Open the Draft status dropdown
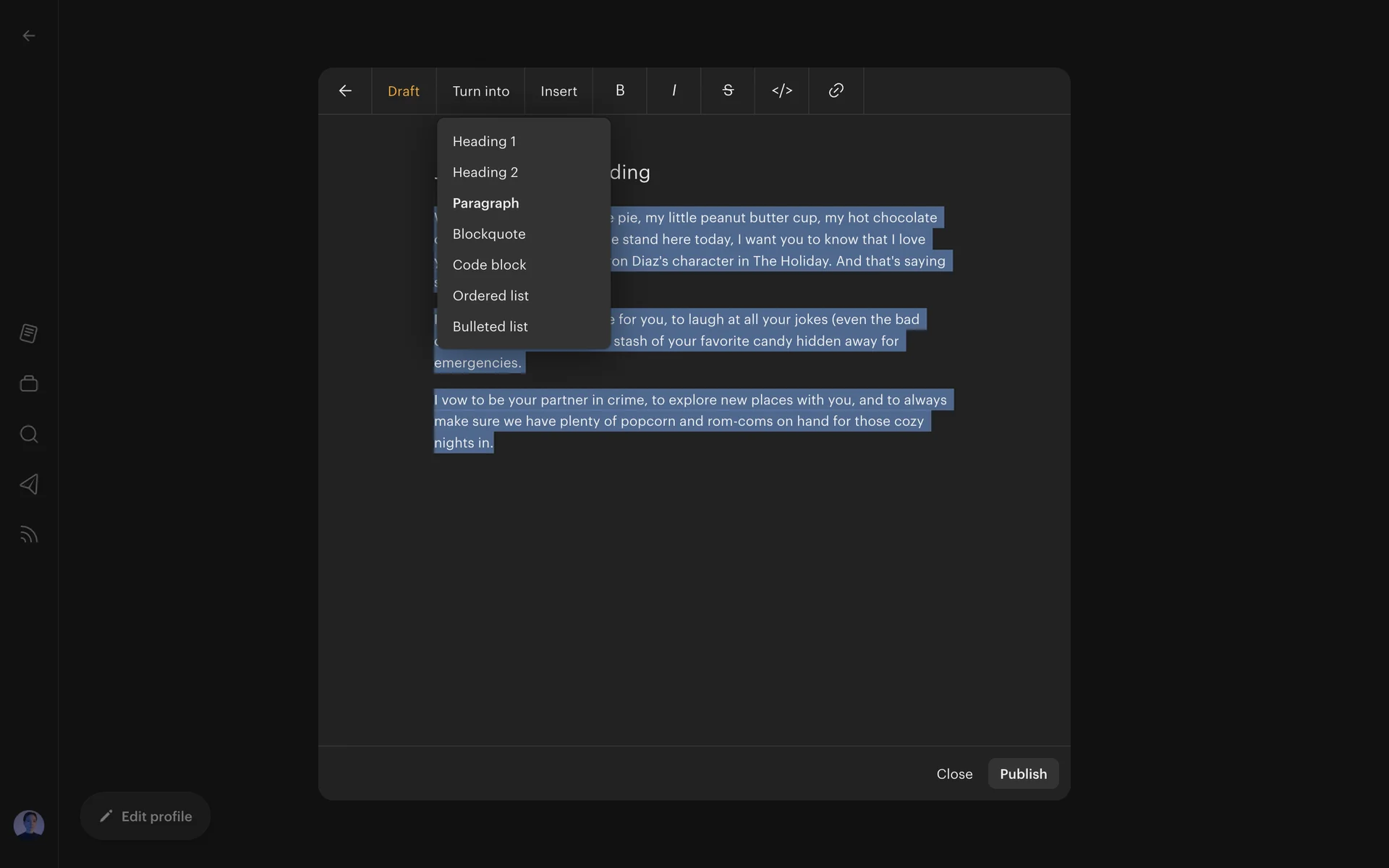Viewport: 1389px width, 868px height. coord(403,91)
